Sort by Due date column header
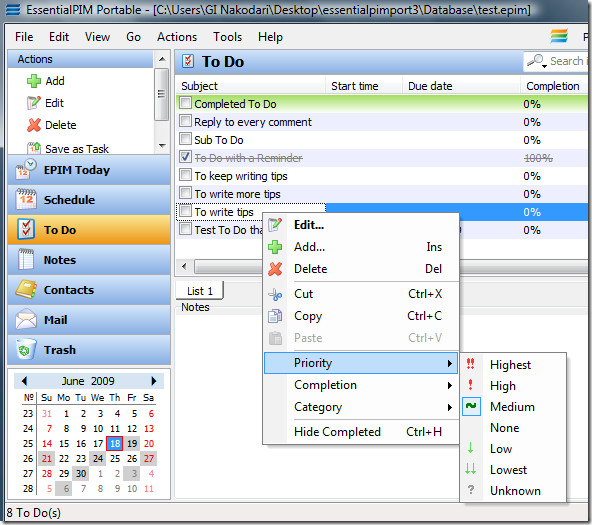This screenshot has height=525, width=592. (461, 86)
